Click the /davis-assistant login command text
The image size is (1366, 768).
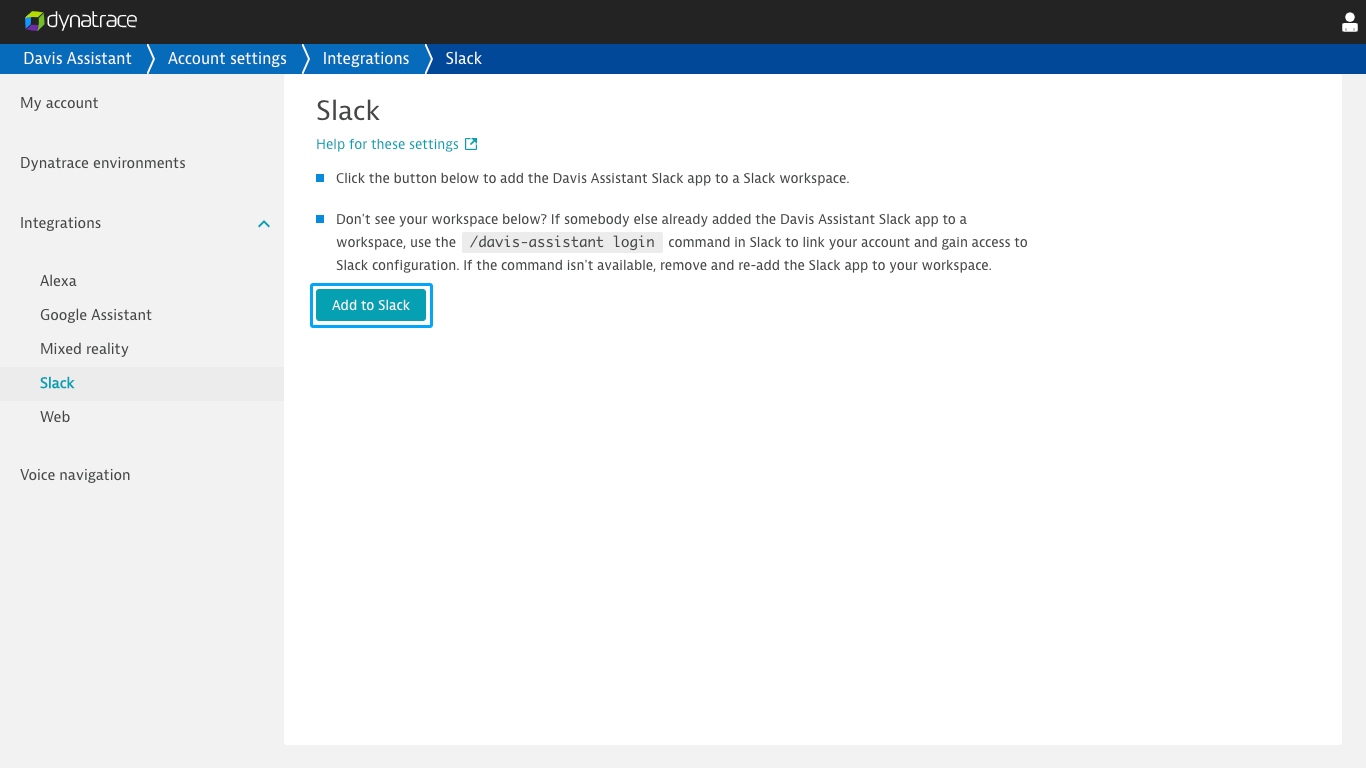tap(562, 242)
